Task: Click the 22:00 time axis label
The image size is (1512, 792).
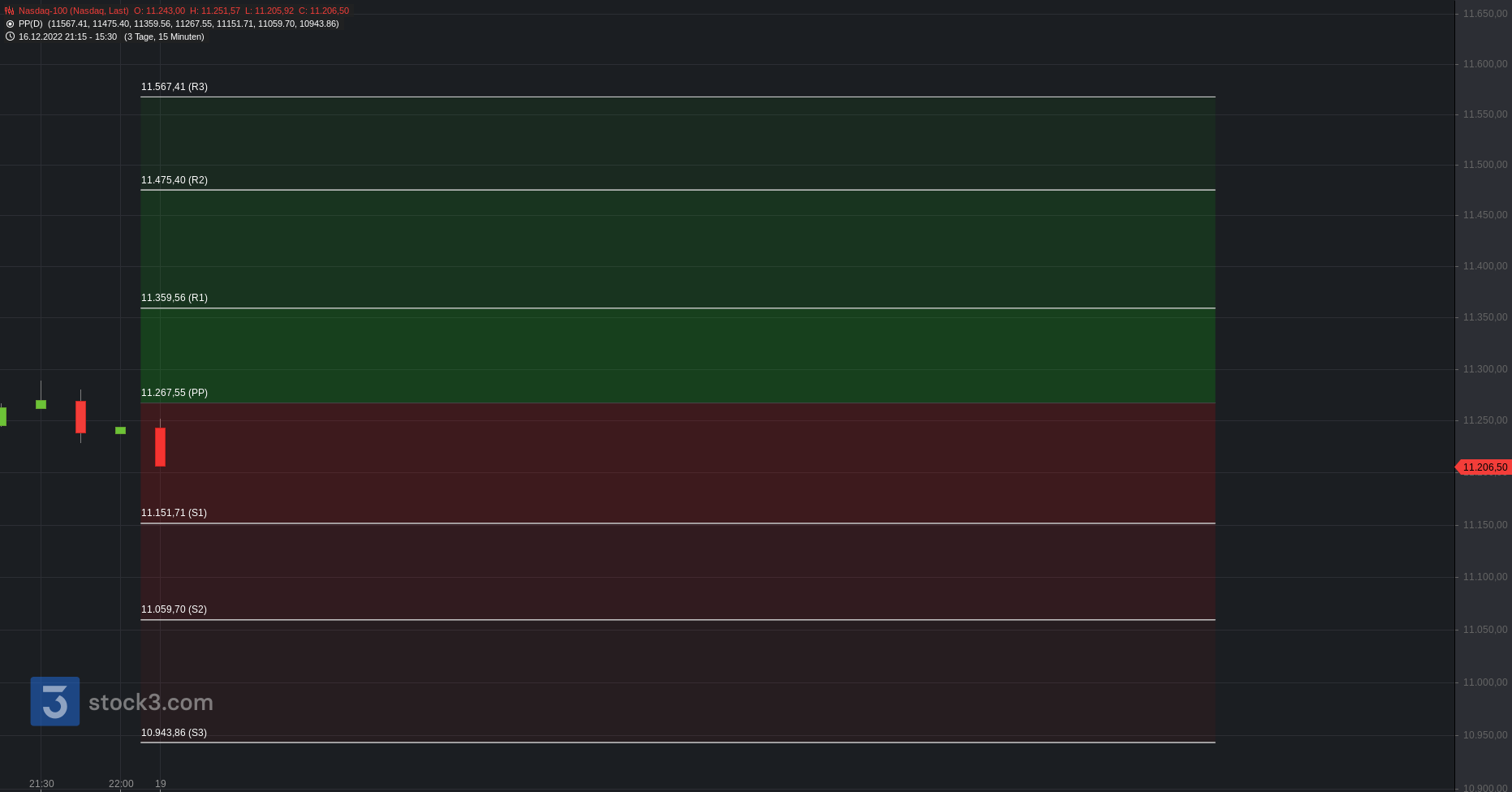Action: tap(121, 784)
